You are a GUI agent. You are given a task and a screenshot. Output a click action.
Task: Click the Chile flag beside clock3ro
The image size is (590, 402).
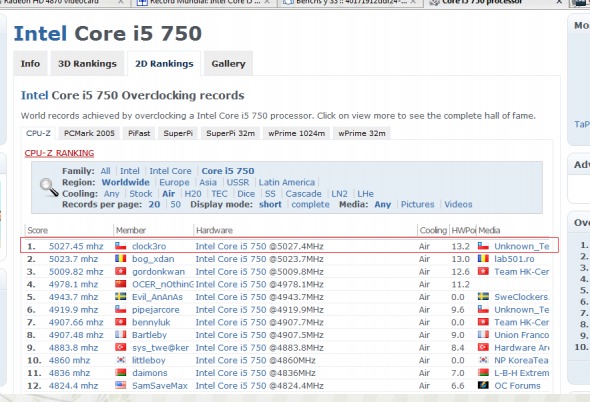pos(120,246)
